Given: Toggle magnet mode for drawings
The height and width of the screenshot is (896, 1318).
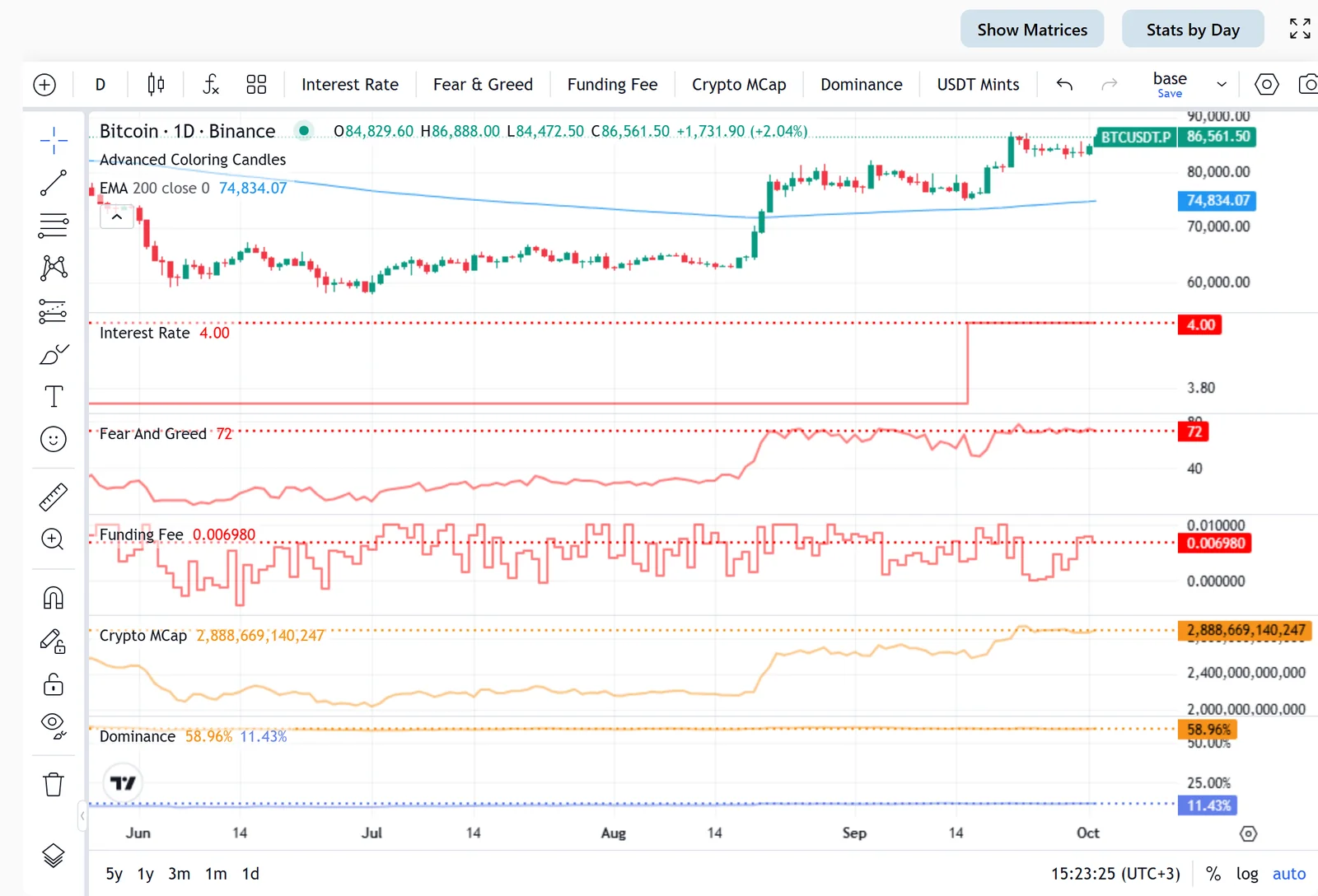Looking at the screenshot, I should [x=54, y=597].
